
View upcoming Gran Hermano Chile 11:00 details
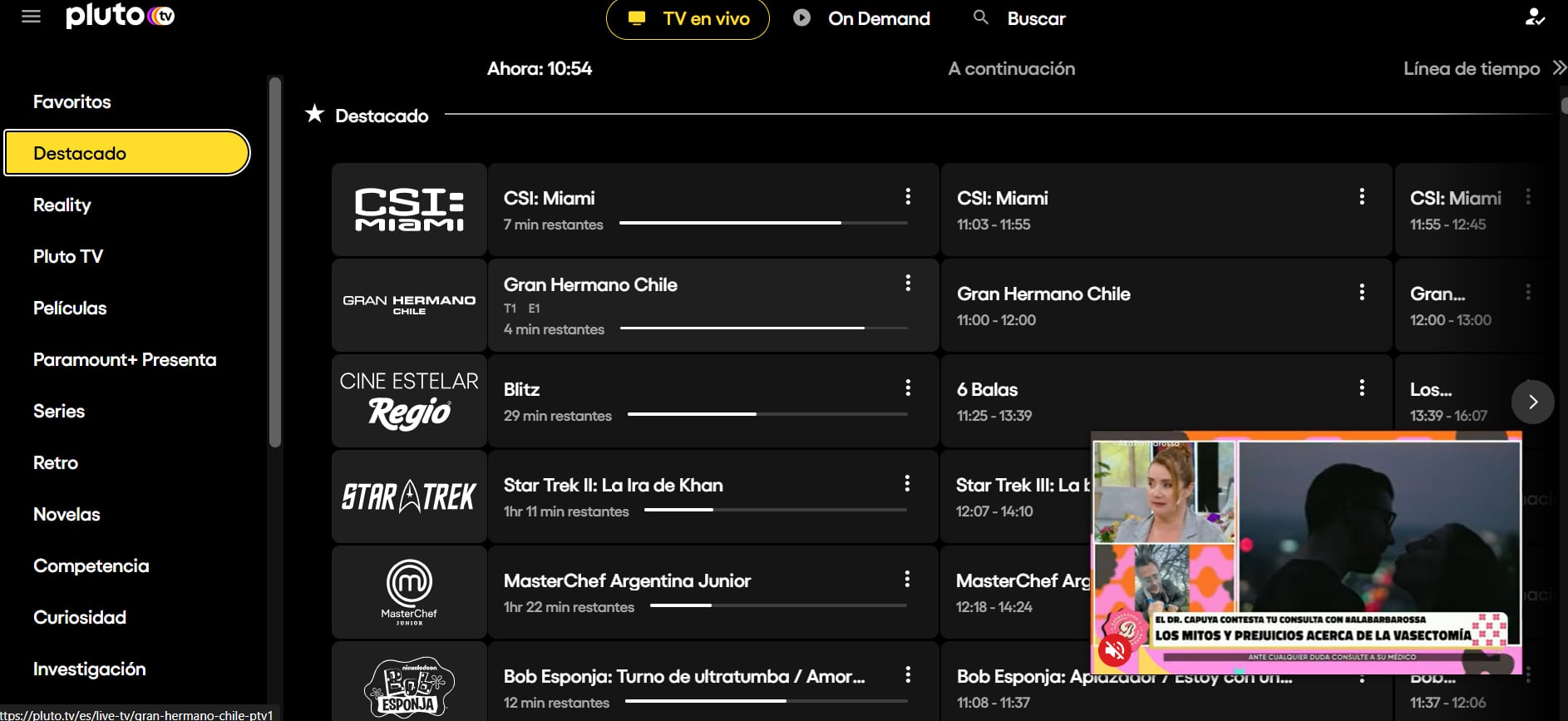coord(1166,305)
